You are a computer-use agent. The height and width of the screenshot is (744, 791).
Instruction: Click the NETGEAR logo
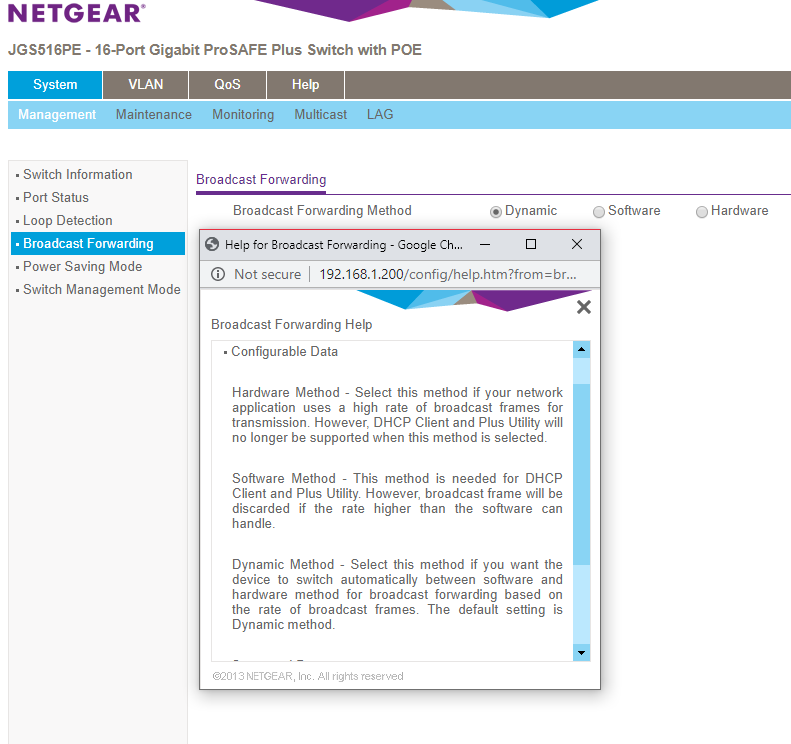tap(77, 13)
